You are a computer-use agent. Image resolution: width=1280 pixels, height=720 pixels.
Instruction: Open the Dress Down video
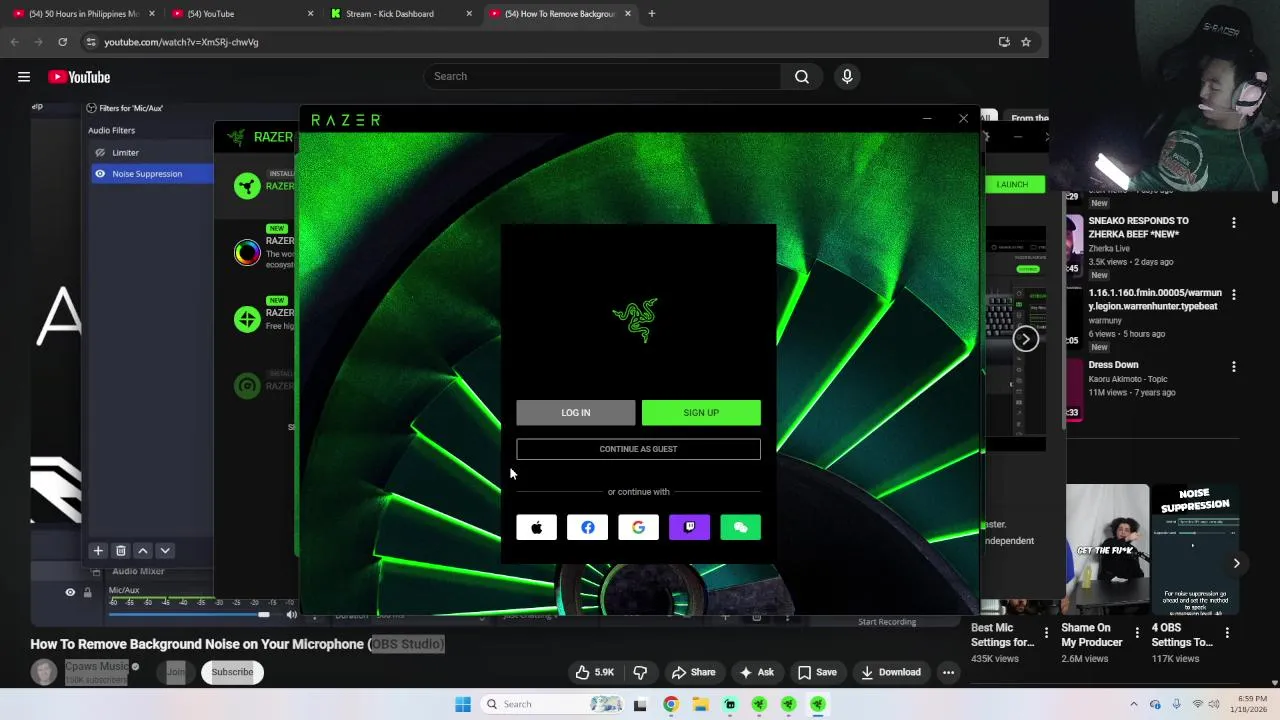click(x=1113, y=365)
